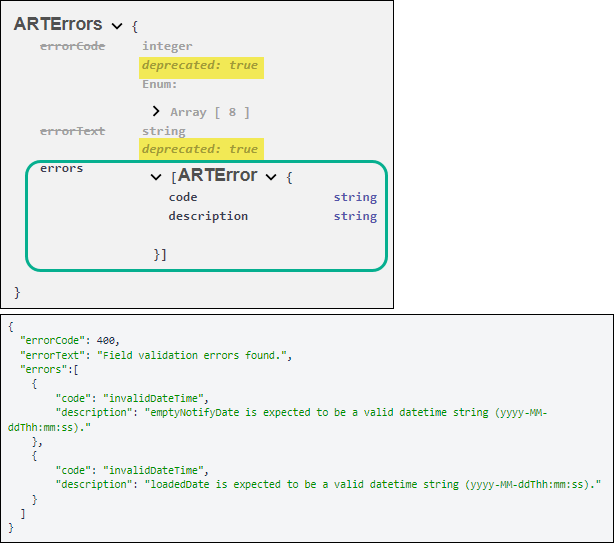614x543 pixels.
Task: Click the ARTErrors schema title
Action: [x=58, y=24]
